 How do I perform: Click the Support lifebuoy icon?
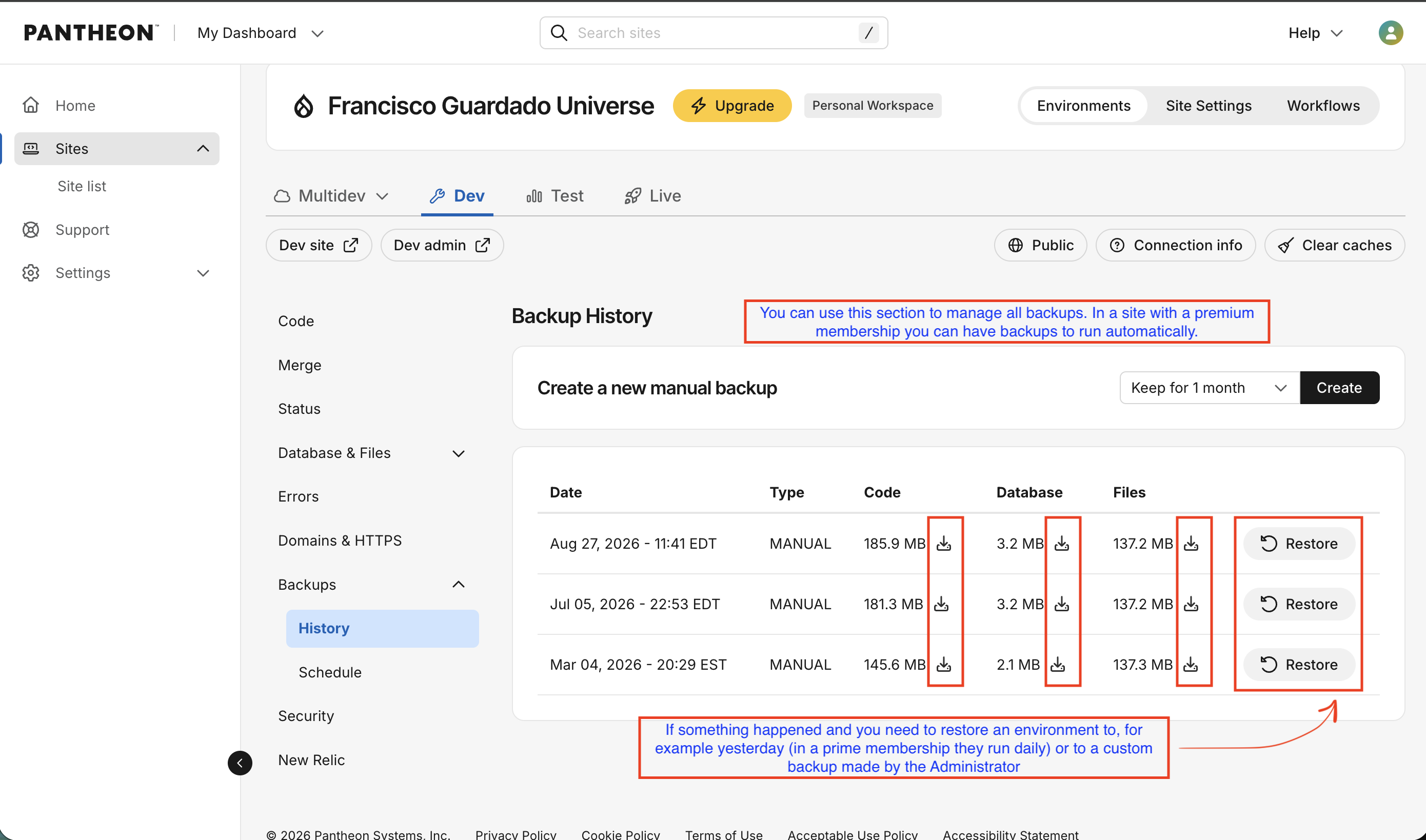(31, 230)
